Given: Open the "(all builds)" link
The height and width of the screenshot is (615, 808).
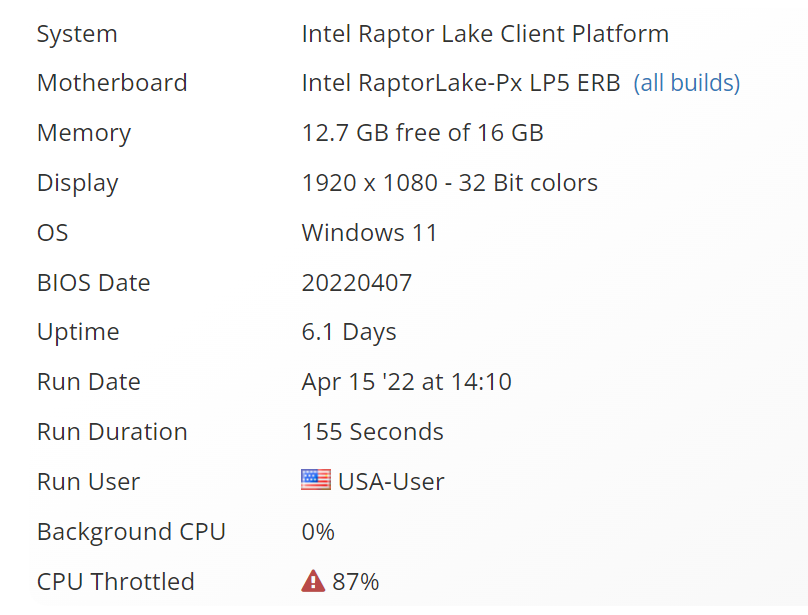Looking at the screenshot, I should 686,83.
